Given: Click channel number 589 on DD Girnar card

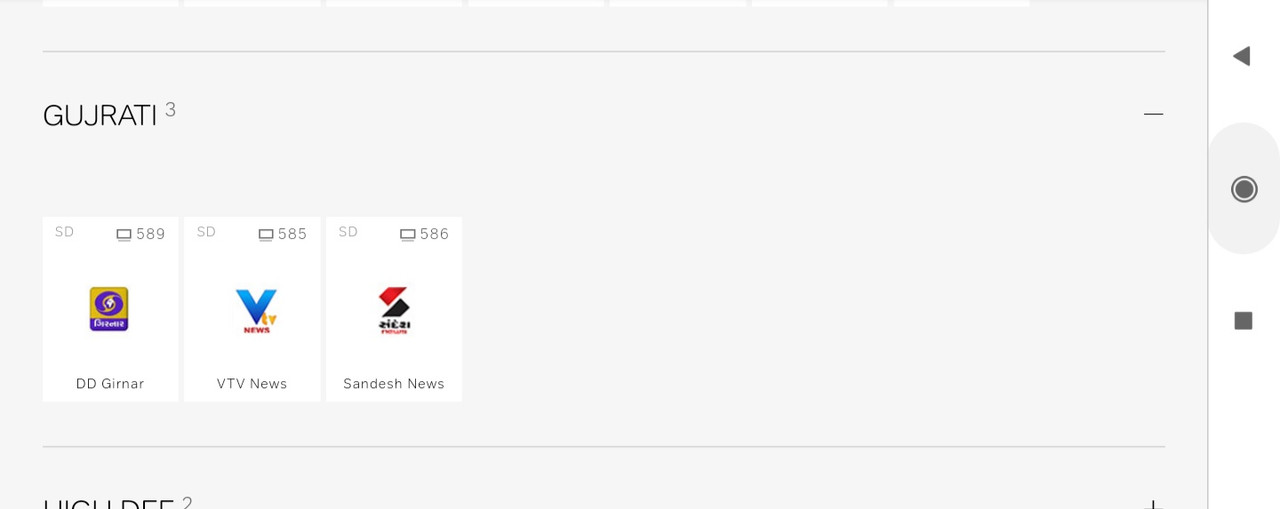Looking at the screenshot, I should coord(151,234).
